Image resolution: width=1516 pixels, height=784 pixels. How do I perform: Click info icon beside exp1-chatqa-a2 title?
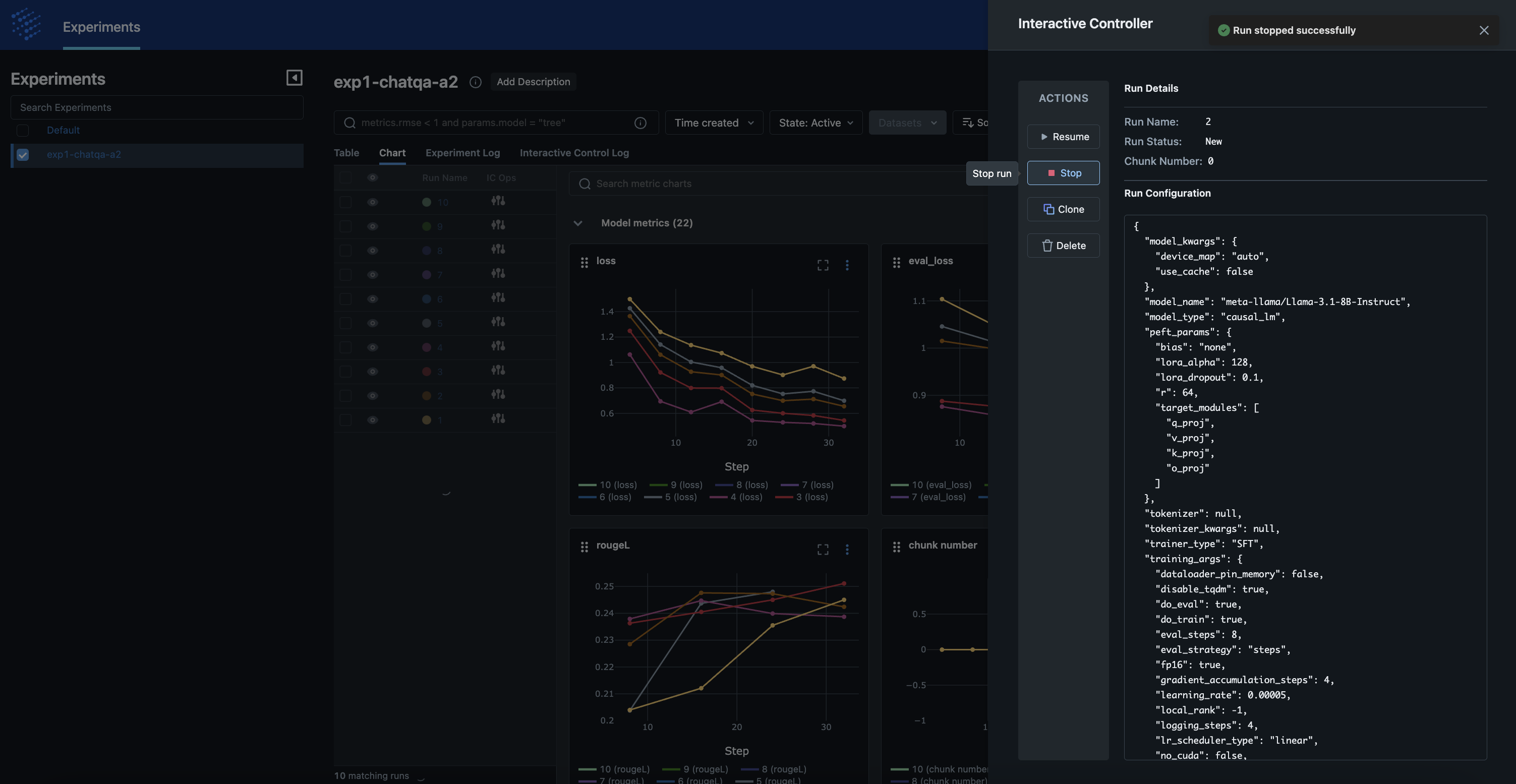pos(476,82)
